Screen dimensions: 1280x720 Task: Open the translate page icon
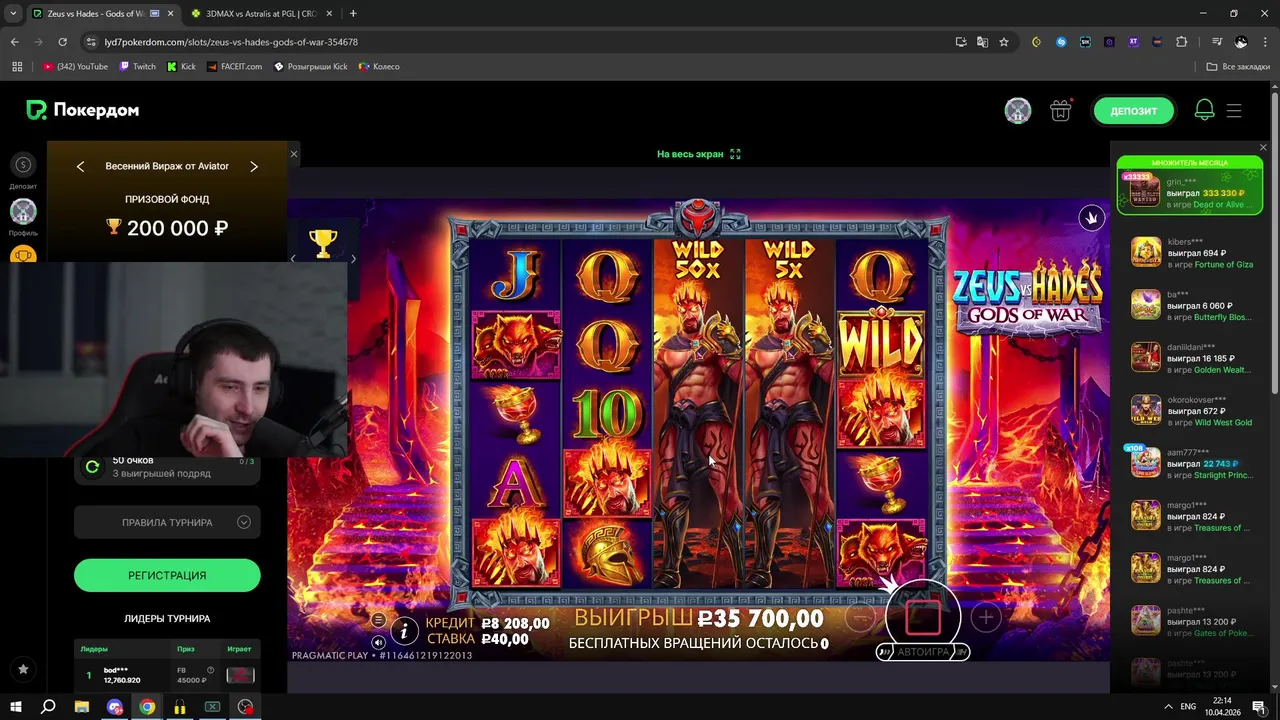982,42
